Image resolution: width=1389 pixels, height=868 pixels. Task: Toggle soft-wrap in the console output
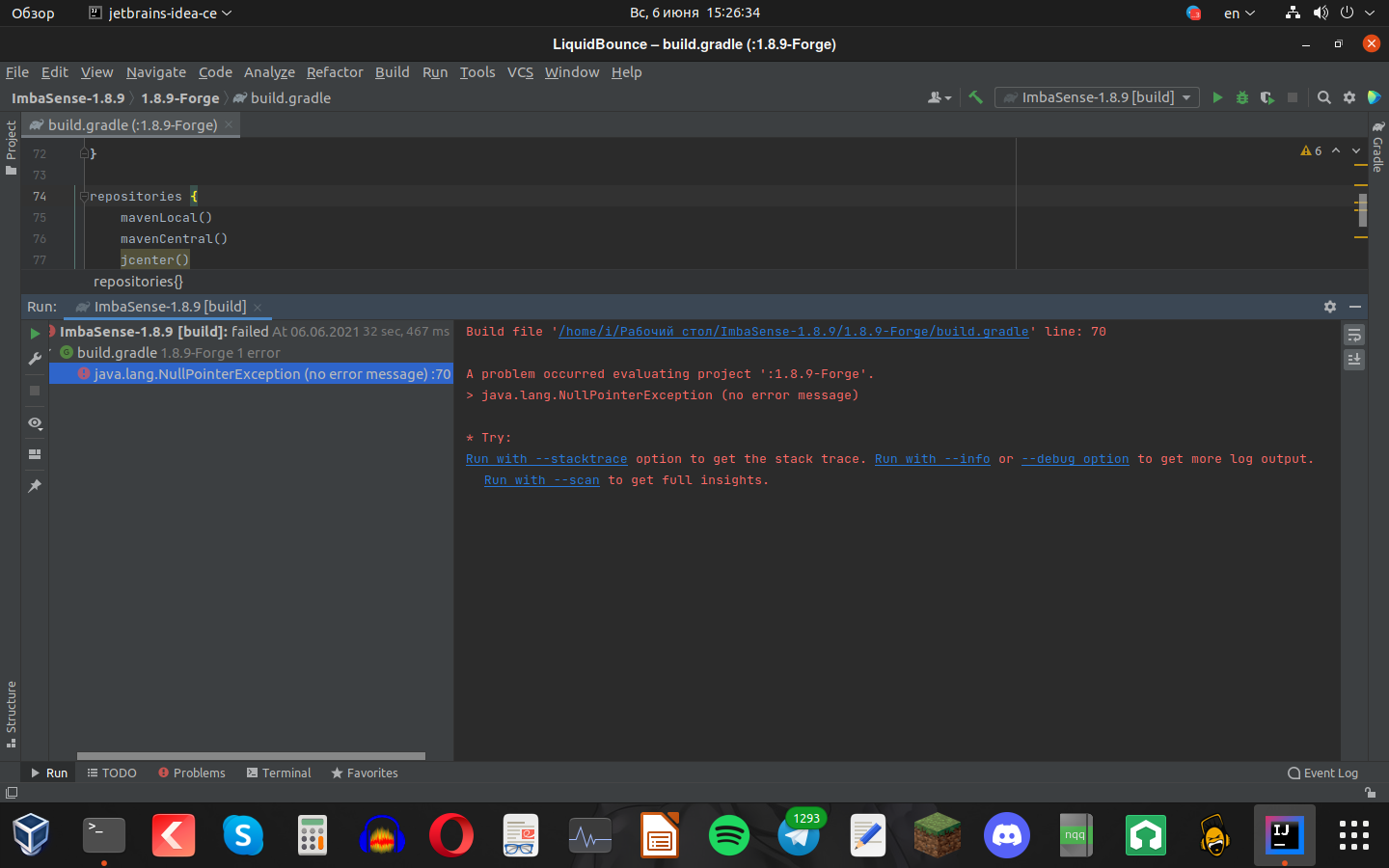pos(1354,335)
